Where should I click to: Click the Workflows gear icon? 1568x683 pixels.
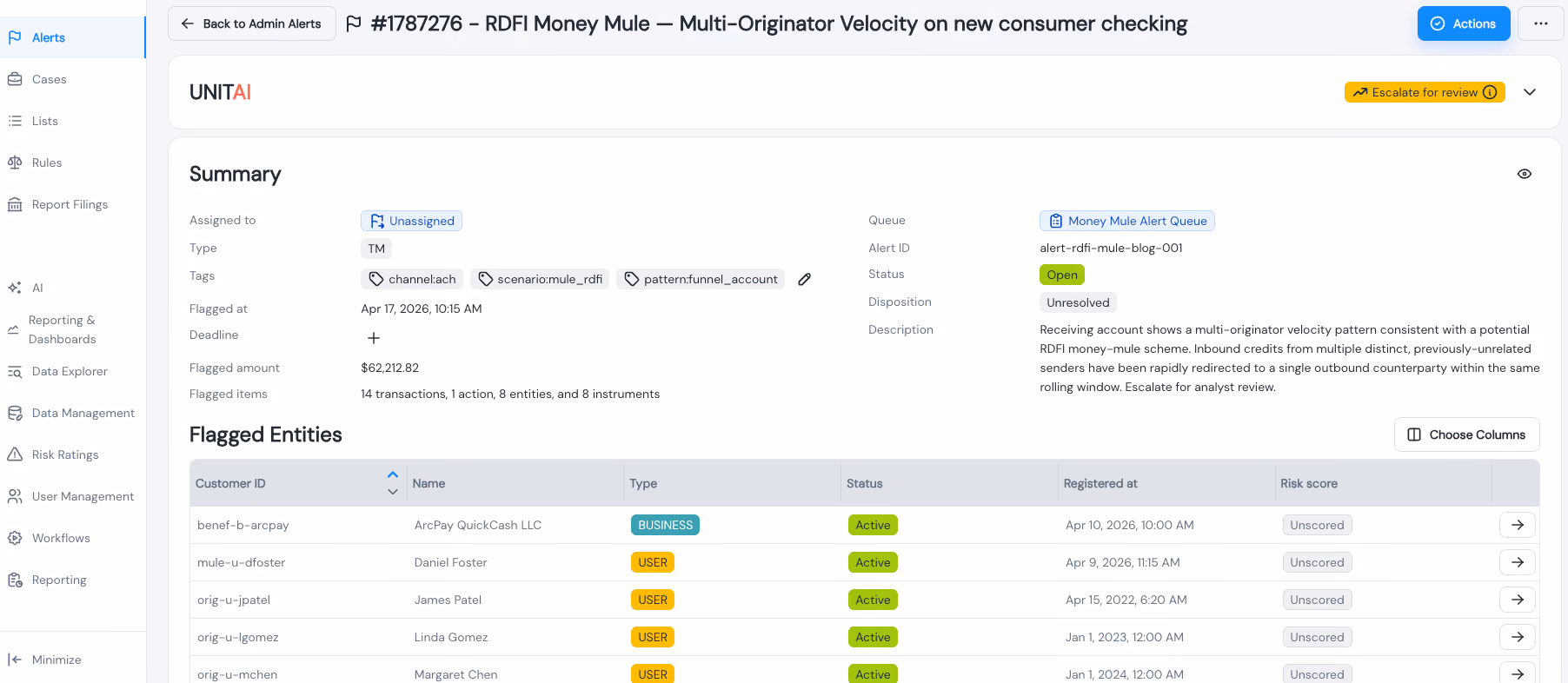coord(15,538)
